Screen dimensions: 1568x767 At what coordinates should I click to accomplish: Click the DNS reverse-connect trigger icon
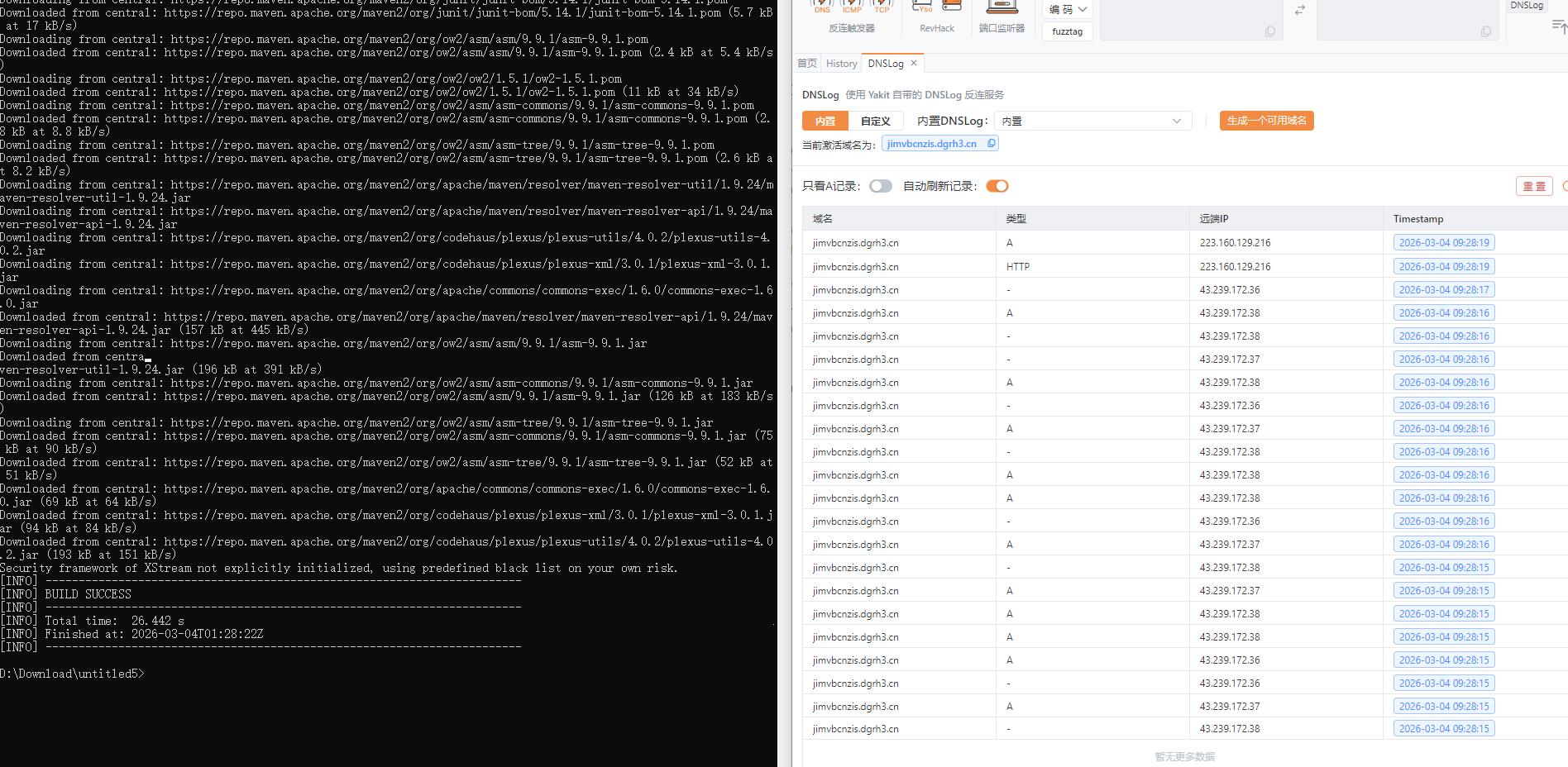[x=822, y=7]
